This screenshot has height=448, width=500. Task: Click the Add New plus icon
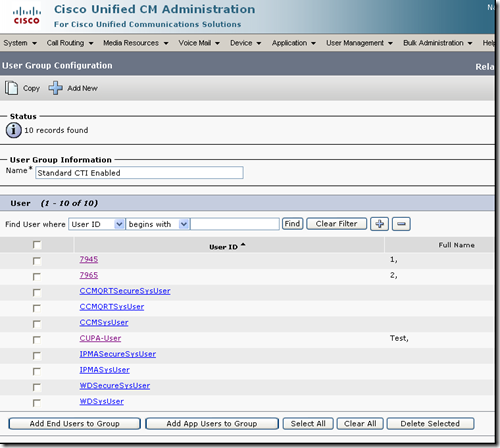point(55,88)
